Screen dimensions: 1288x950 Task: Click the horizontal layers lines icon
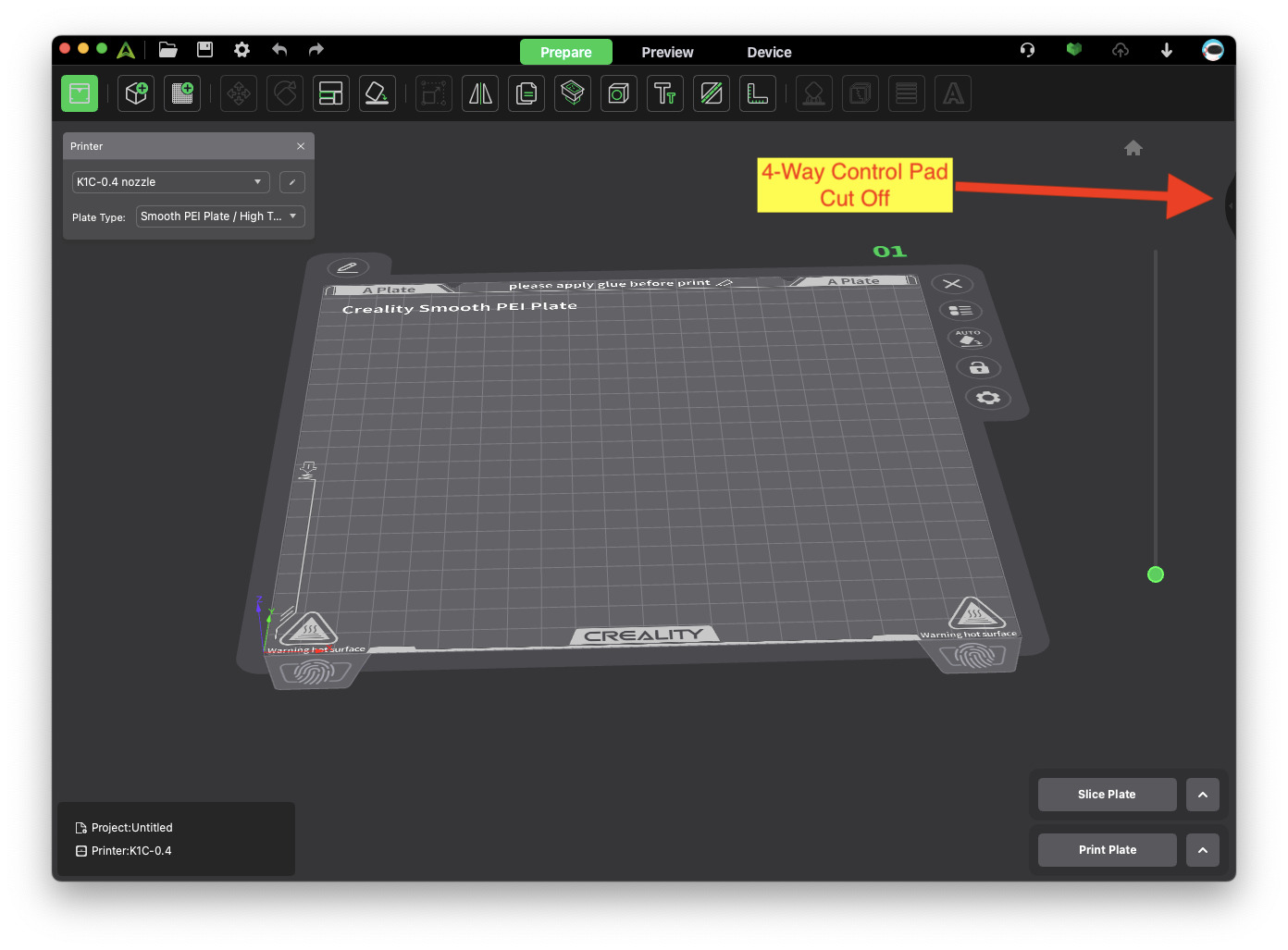907,93
